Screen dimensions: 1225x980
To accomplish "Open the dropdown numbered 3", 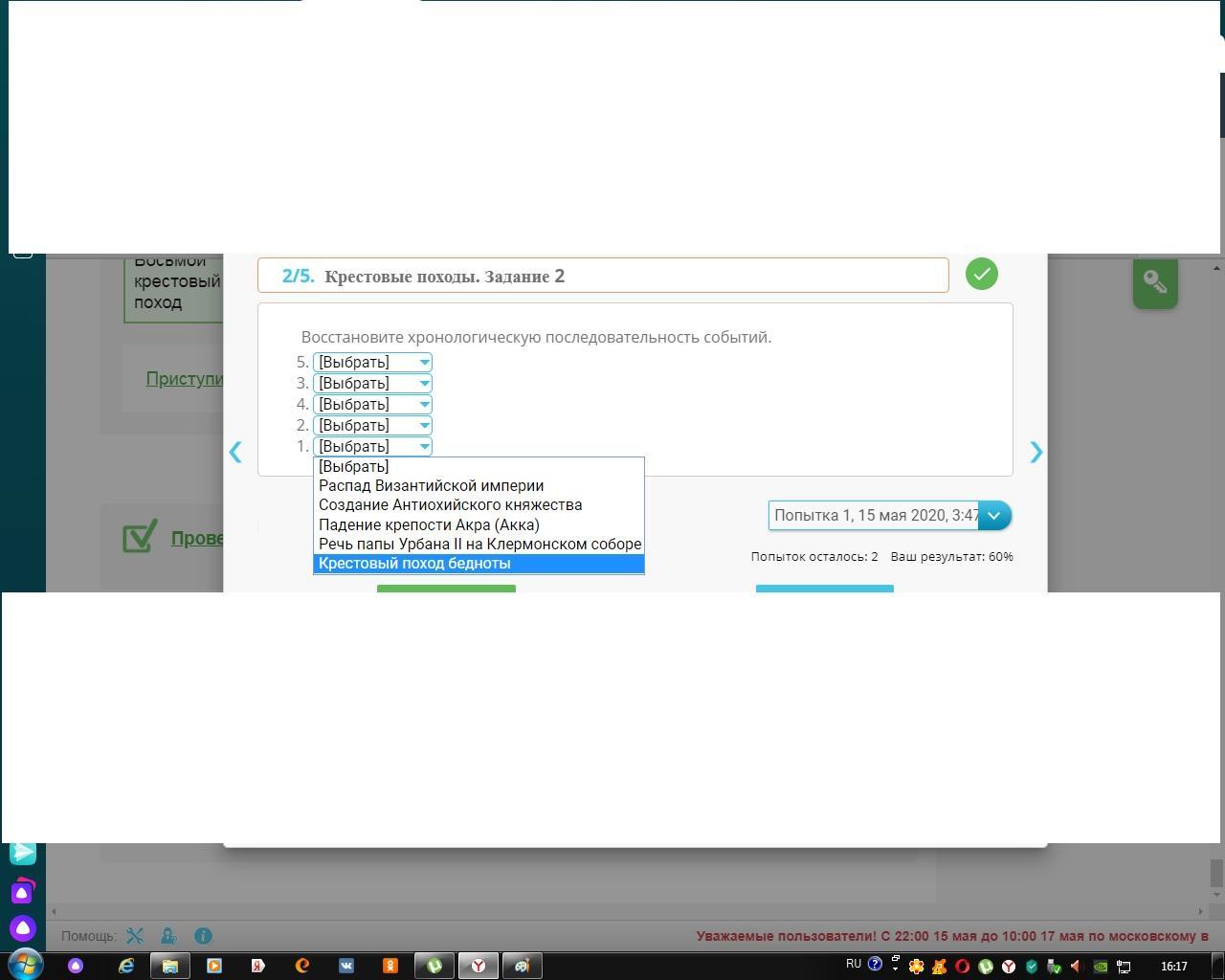I will click(x=372, y=383).
